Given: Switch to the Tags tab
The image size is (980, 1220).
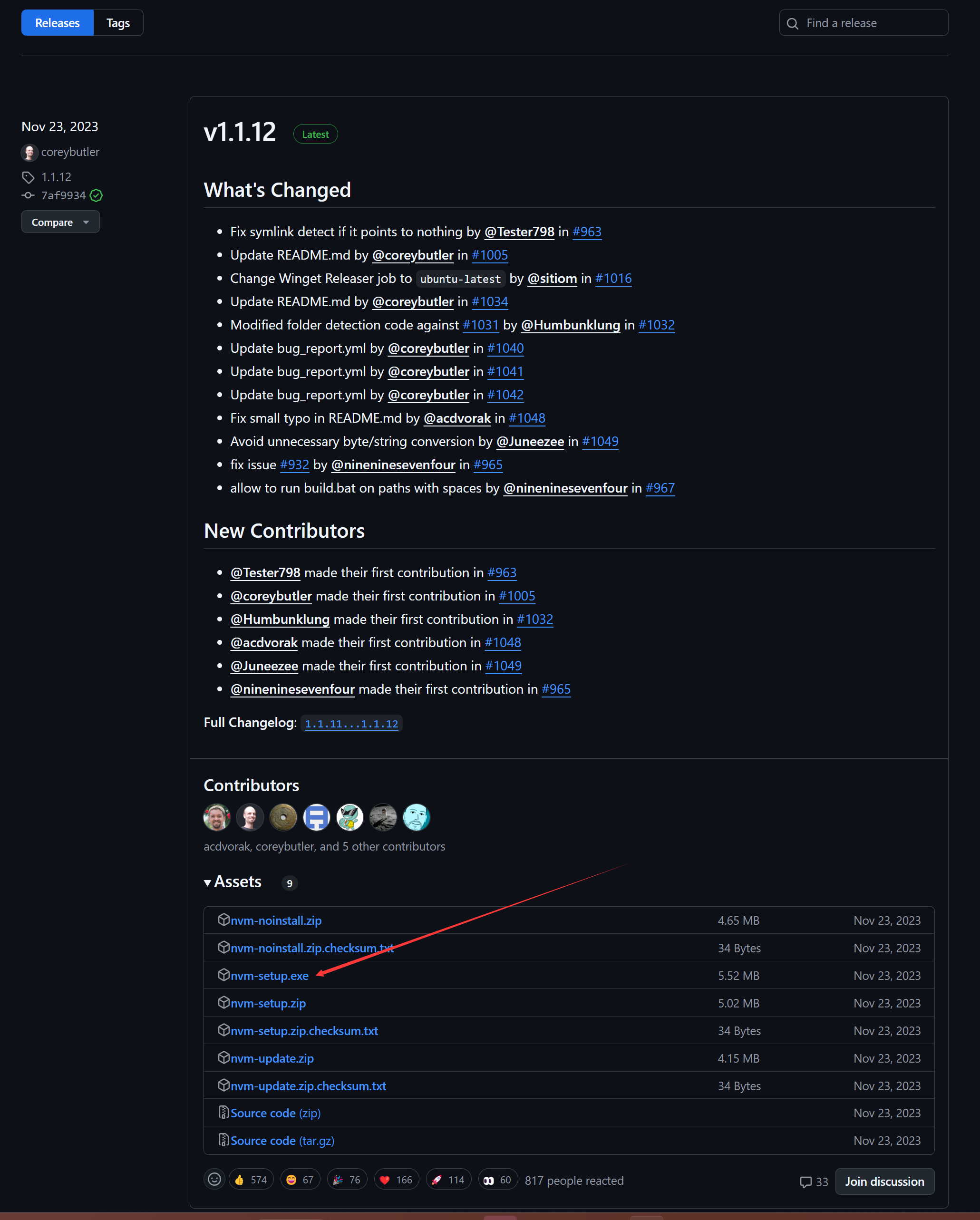Looking at the screenshot, I should 118,23.
